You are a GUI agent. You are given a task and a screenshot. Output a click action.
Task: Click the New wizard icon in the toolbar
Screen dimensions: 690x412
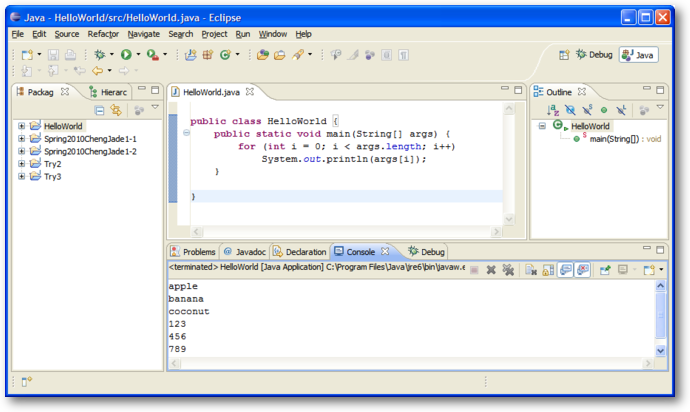[x=27, y=55]
